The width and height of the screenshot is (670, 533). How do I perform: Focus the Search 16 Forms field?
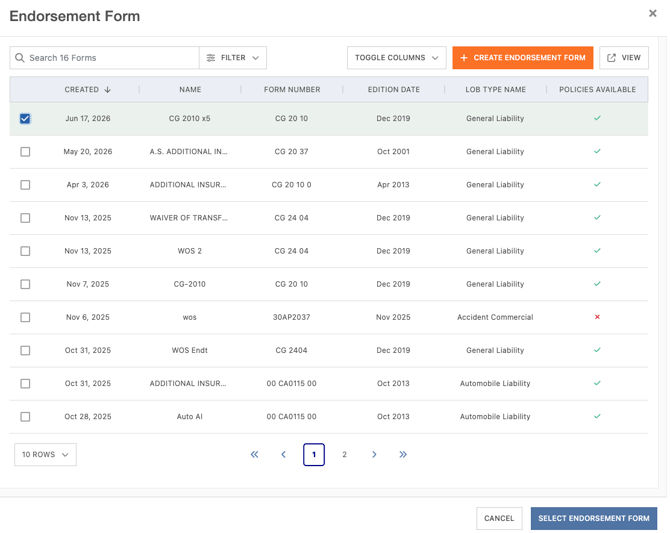point(104,58)
